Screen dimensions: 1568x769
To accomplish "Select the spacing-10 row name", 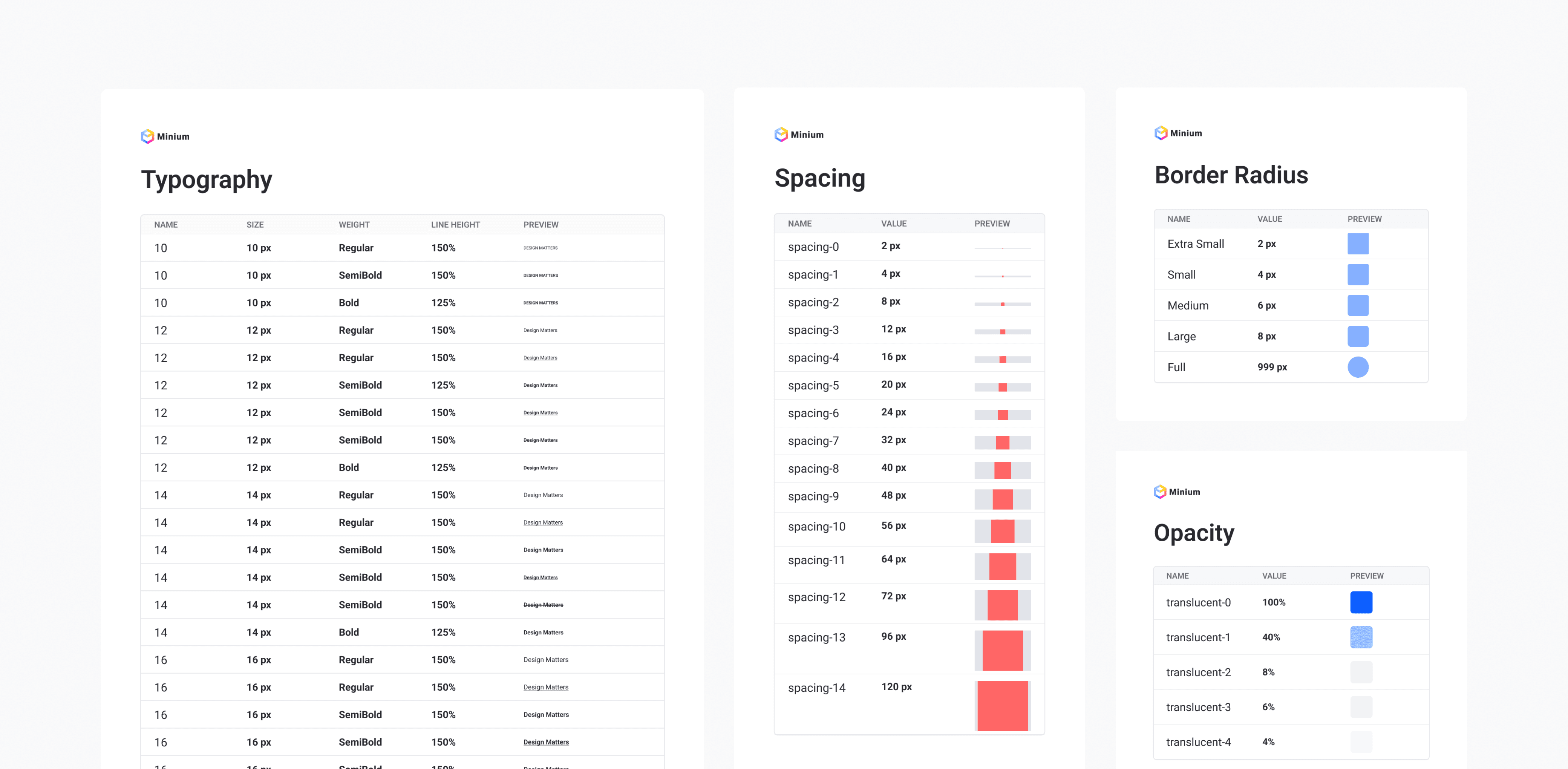I will pyautogui.click(x=816, y=527).
